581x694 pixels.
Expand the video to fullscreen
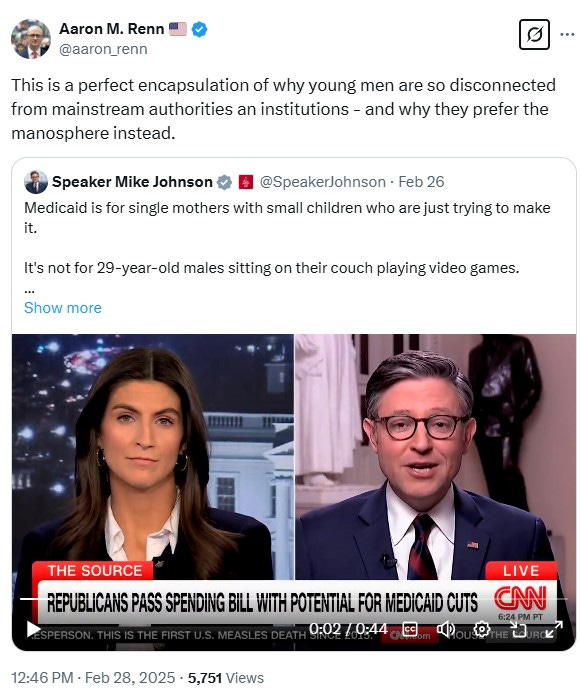point(554,629)
